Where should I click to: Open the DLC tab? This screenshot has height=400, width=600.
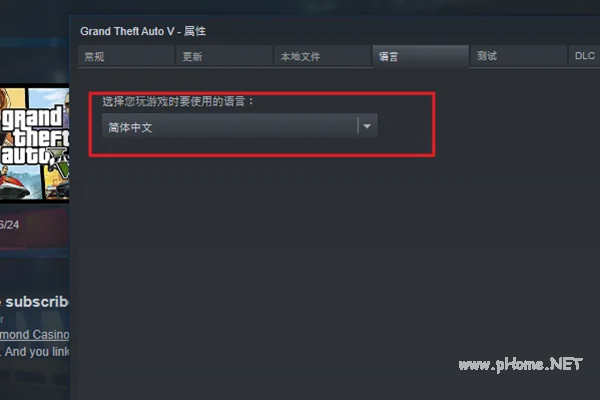tap(584, 56)
